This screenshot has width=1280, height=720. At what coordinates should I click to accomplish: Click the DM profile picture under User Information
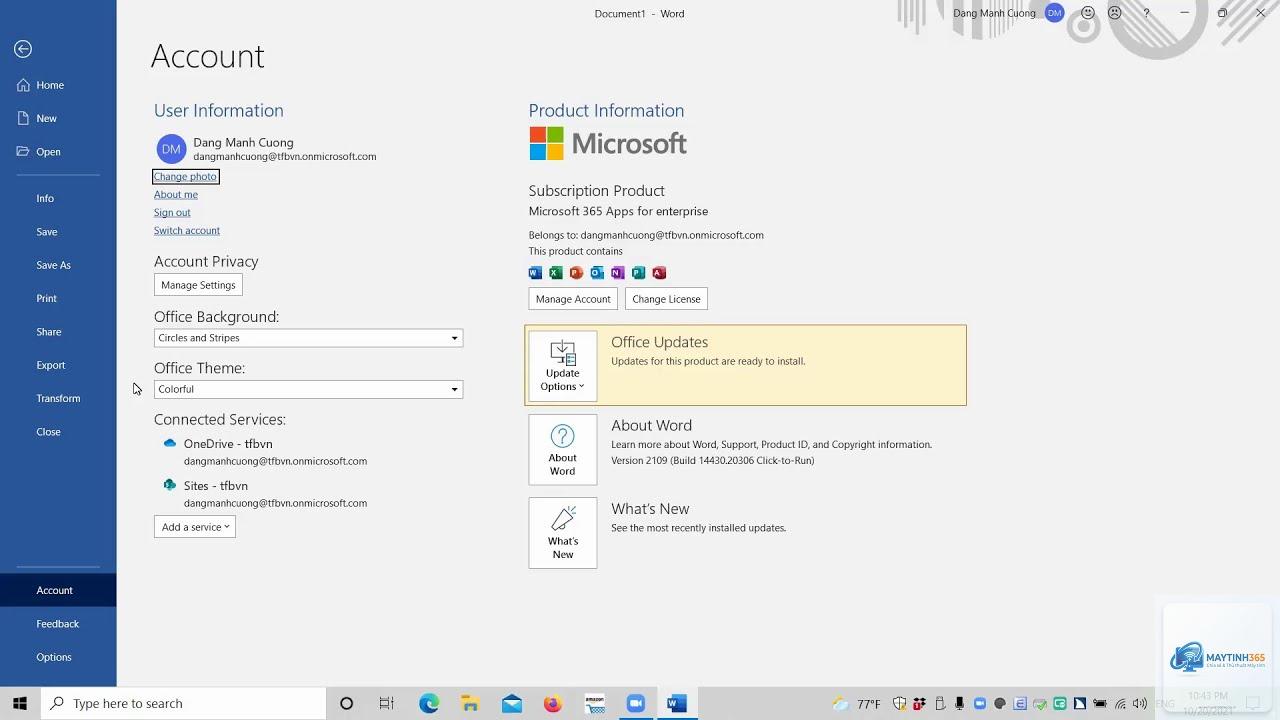[171, 149]
